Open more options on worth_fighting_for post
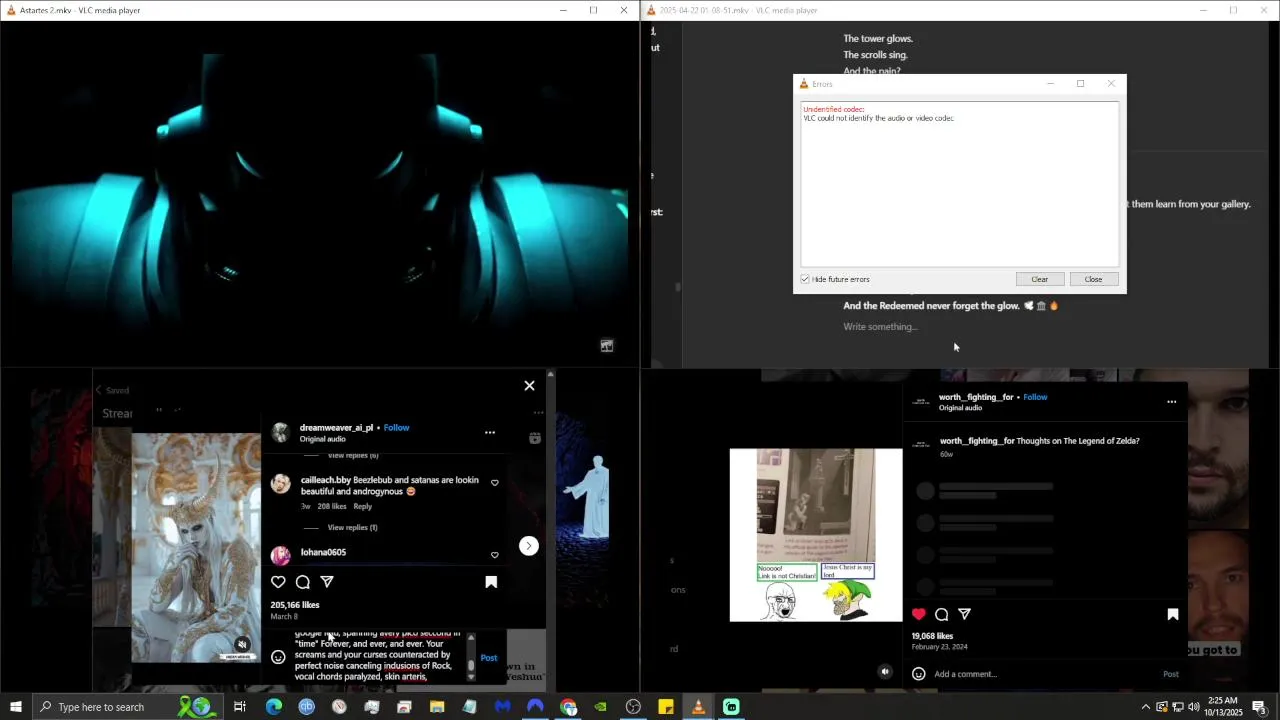This screenshot has height=720, width=1280. (1172, 402)
